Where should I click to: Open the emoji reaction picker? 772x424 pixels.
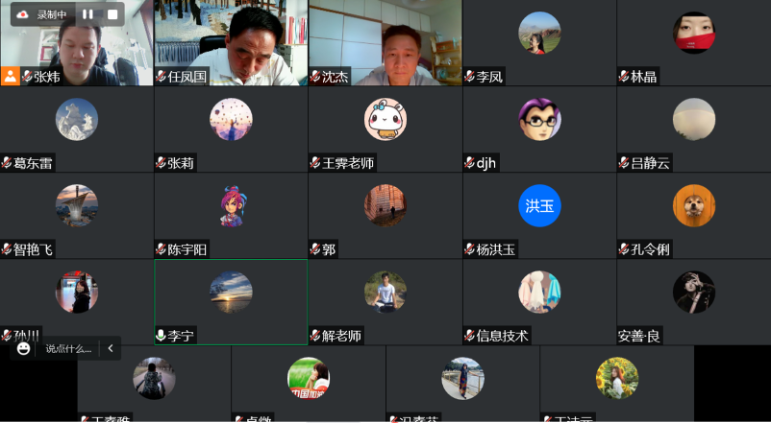pos(23,349)
